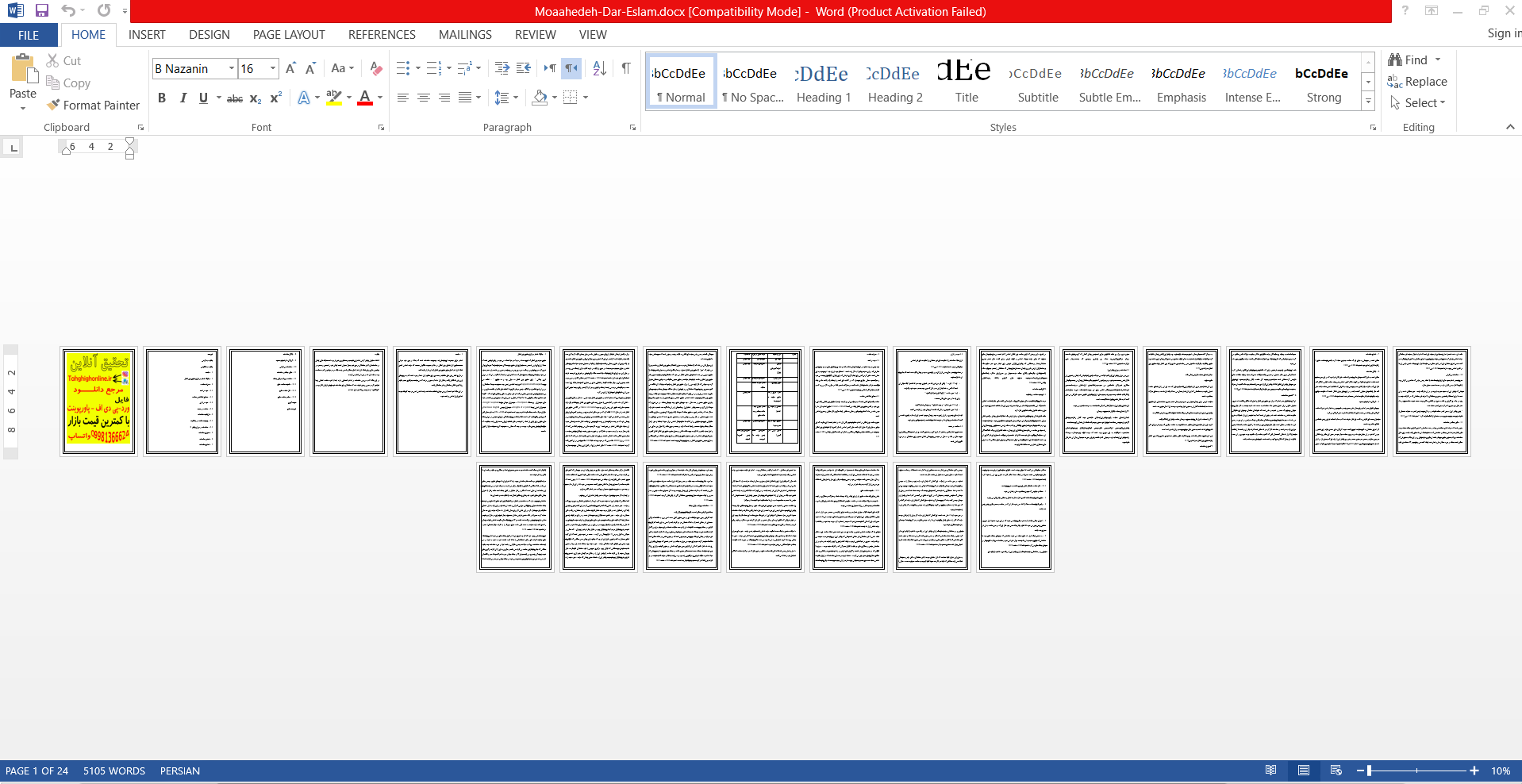Switch to Read Mode view in status bar
The width and height of the screenshot is (1522, 784).
[x=1271, y=771]
